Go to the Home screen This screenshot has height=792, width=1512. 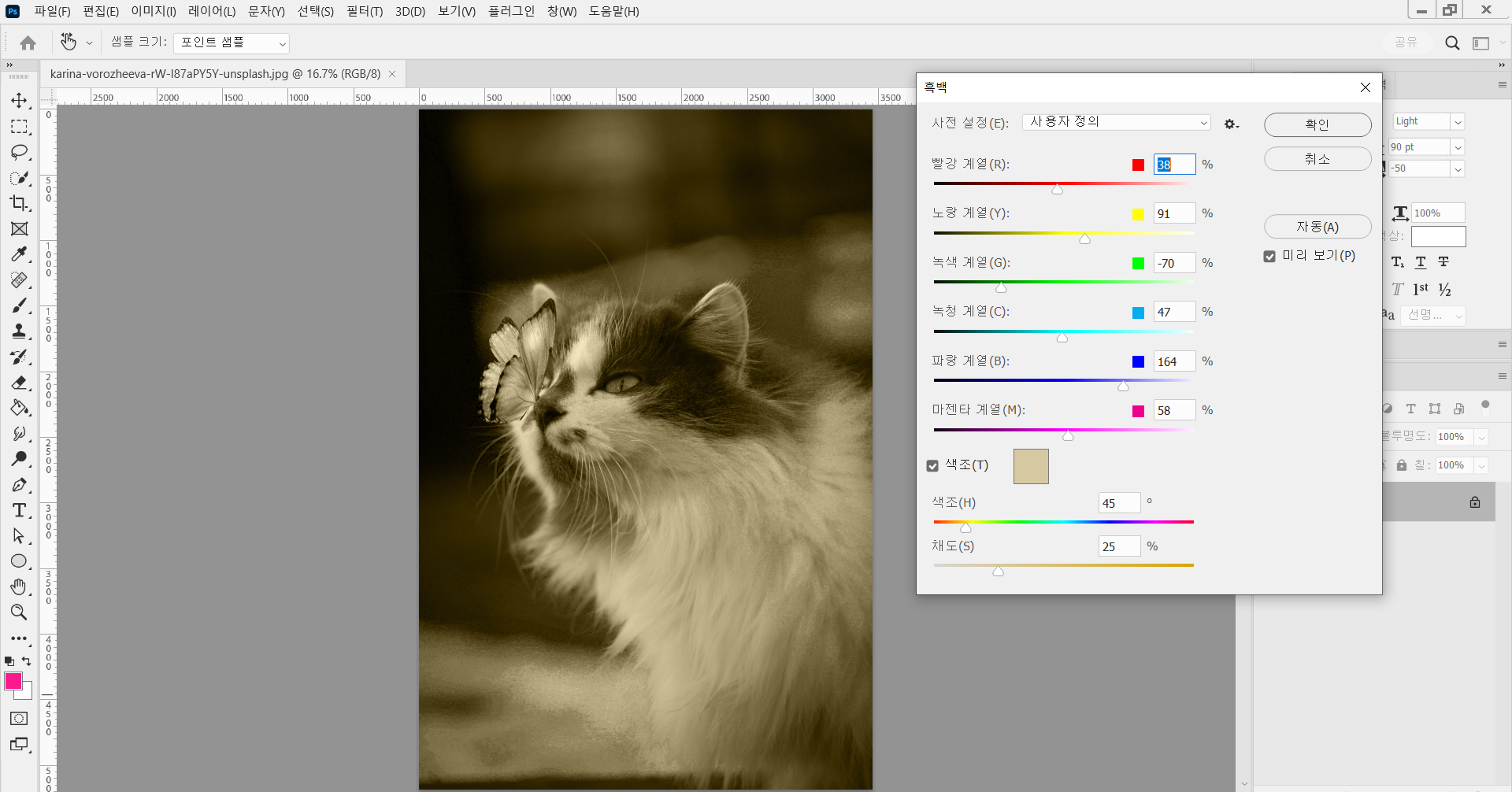[x=28, y=43]
